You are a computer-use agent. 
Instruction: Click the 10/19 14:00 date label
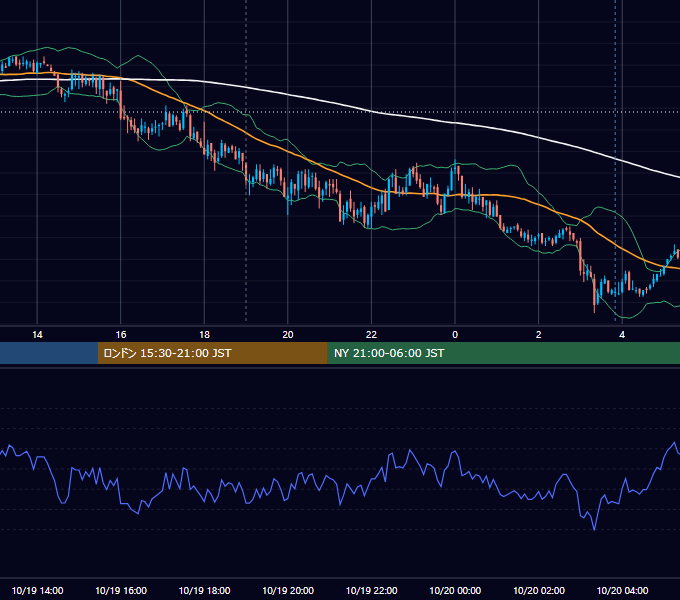pos(37,590)
